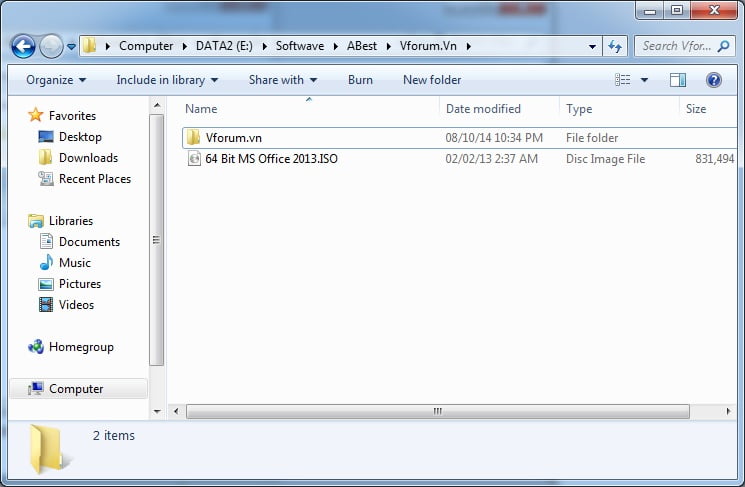
Task: Open the Pictures library
Action: [x=80, y=284]
